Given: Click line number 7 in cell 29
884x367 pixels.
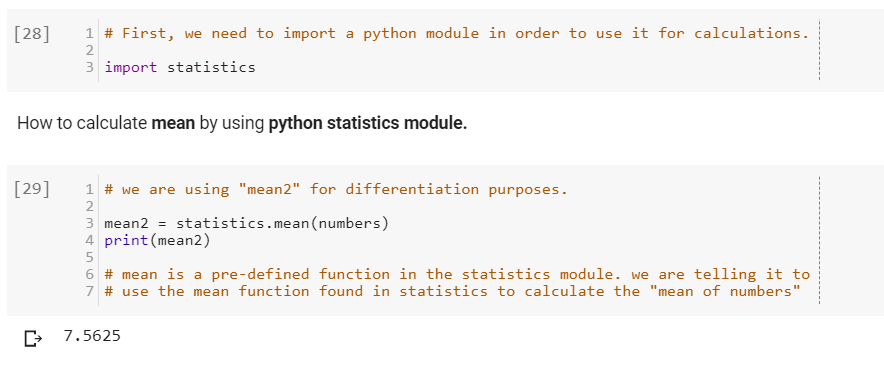Looking at the screenshot, I should coord(89,292).
